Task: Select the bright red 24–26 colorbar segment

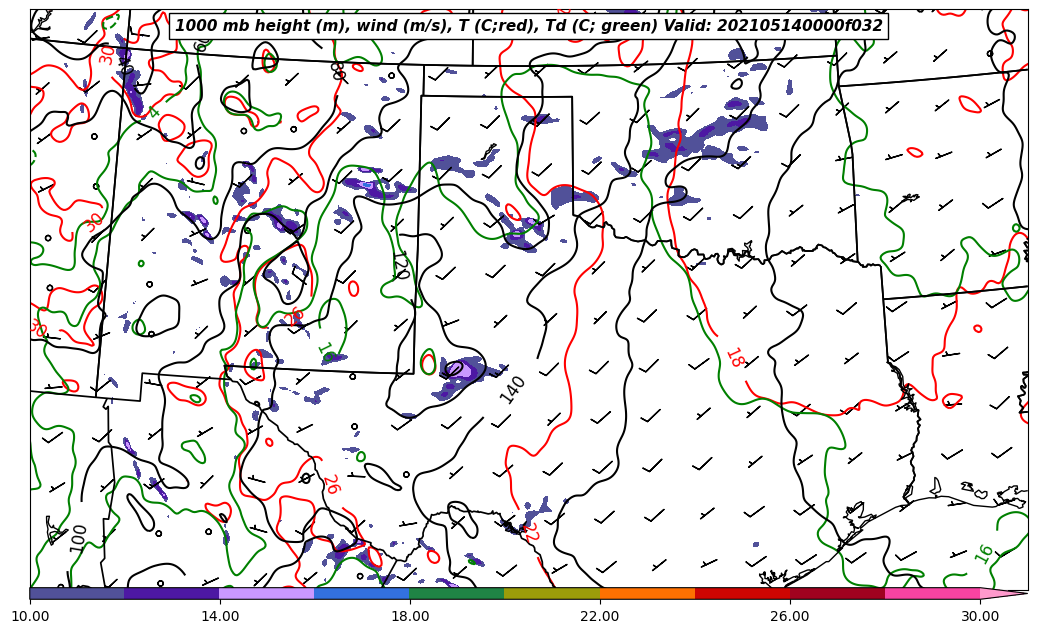Action: 742,593
